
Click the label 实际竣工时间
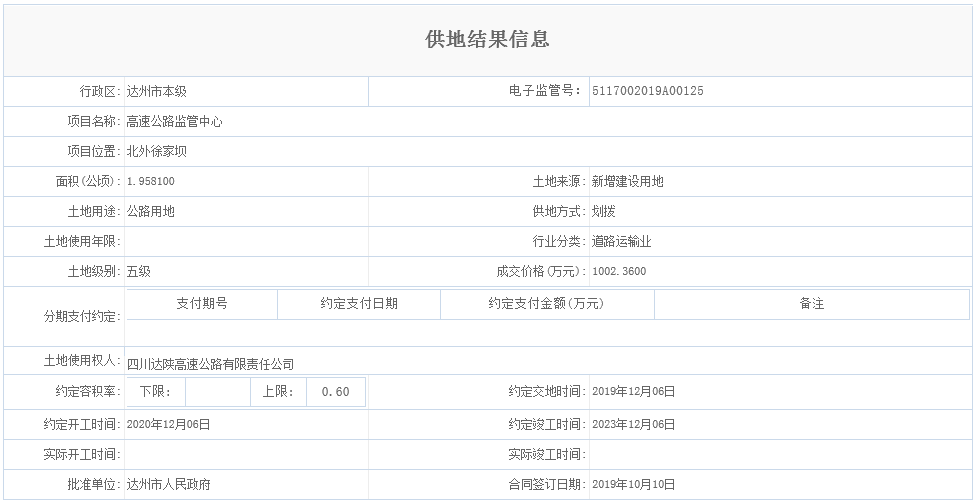[547, 455]
